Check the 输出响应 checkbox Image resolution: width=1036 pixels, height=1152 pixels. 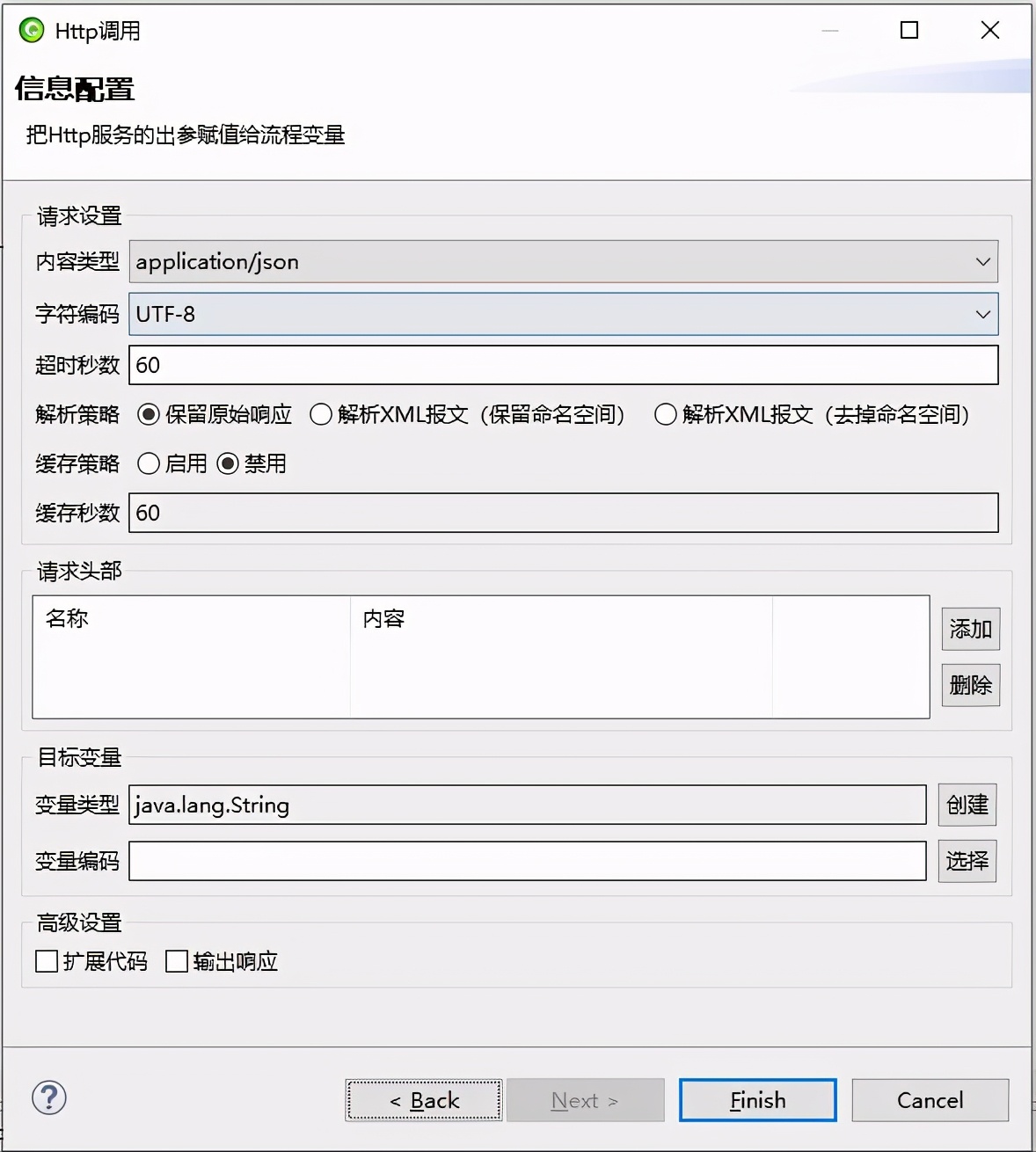click(177, 961)
